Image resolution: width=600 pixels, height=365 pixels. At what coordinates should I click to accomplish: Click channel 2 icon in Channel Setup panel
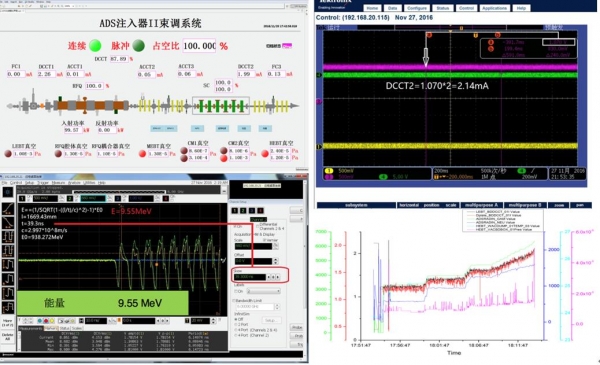click(243, 210)
